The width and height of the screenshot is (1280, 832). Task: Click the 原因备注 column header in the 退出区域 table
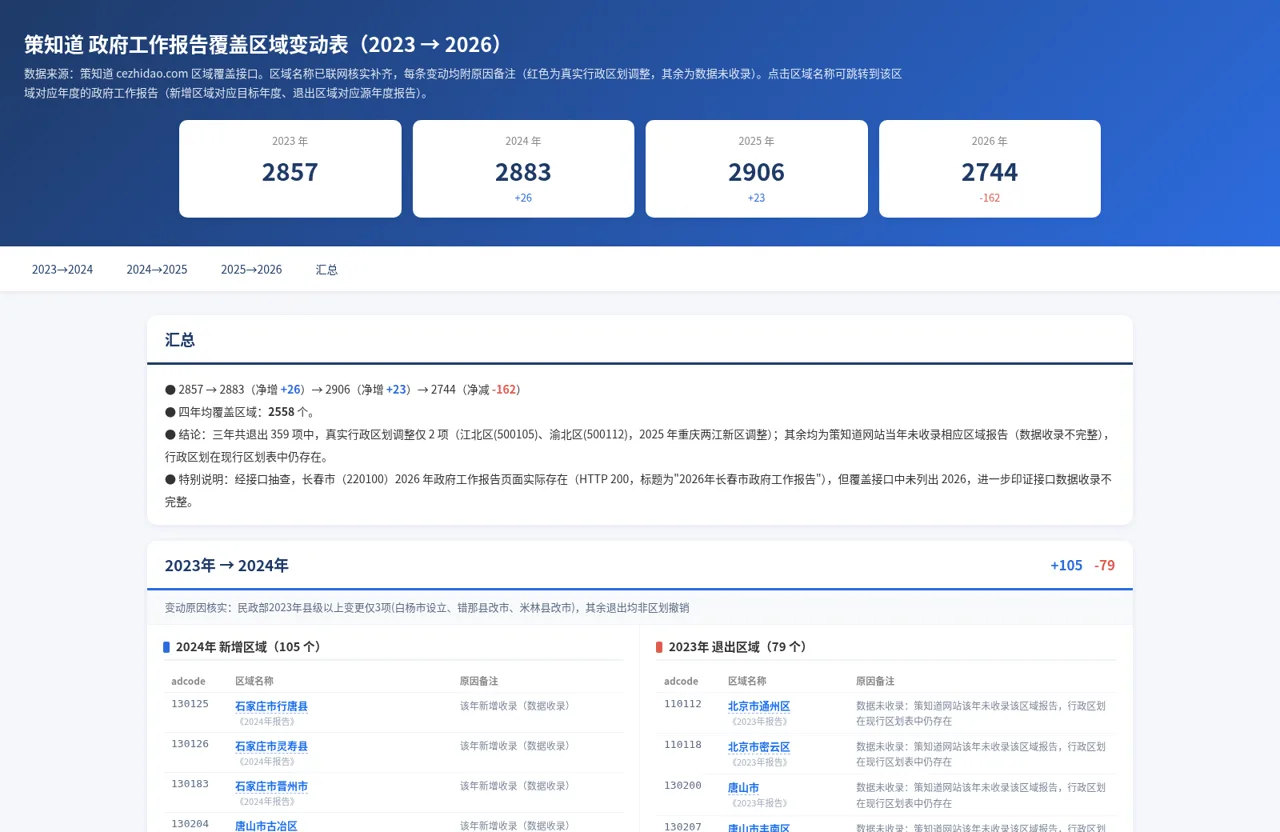pyautogui.click(x=875, y=681)
